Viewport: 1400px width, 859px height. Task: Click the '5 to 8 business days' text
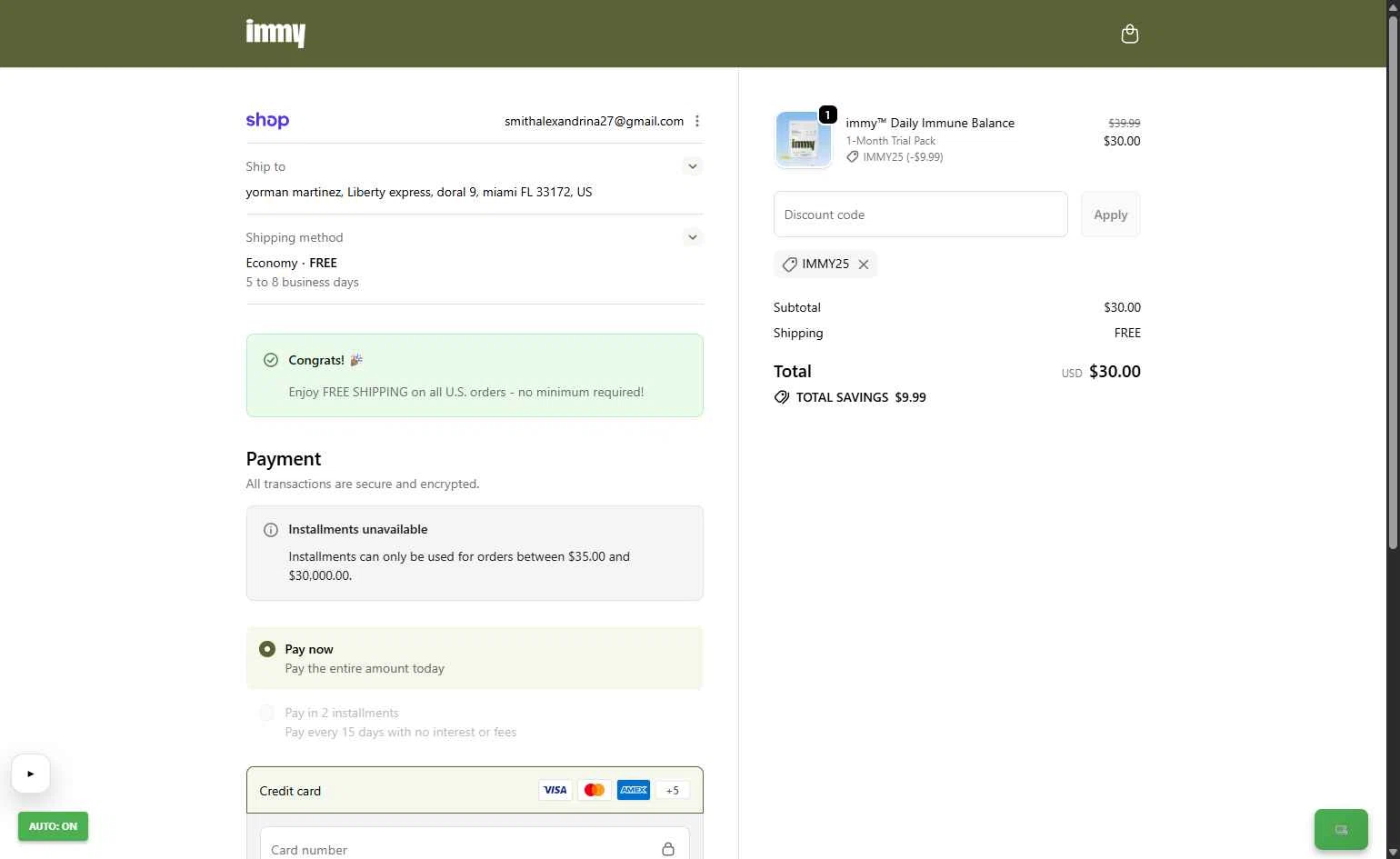coord(302,282)
